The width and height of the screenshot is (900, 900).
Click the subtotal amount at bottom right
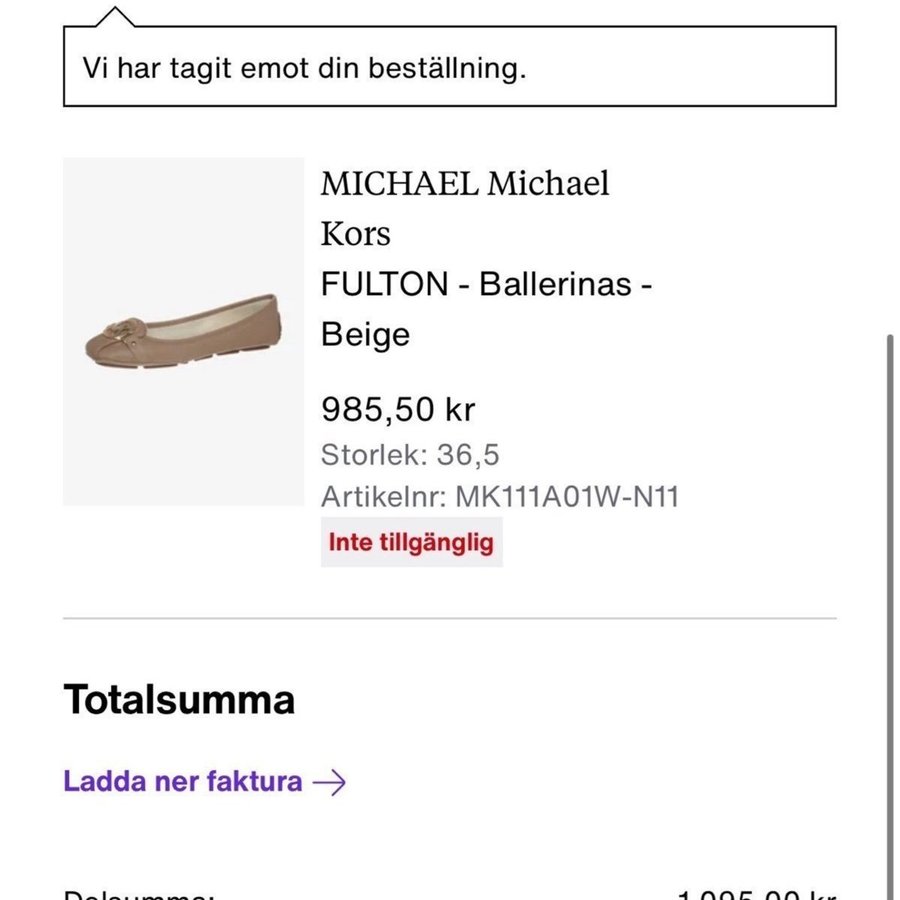point(757,893)
